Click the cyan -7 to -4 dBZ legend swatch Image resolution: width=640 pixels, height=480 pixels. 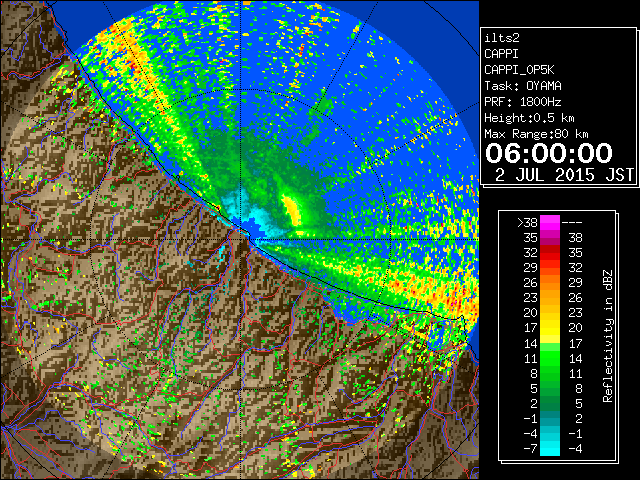[550, 448]
